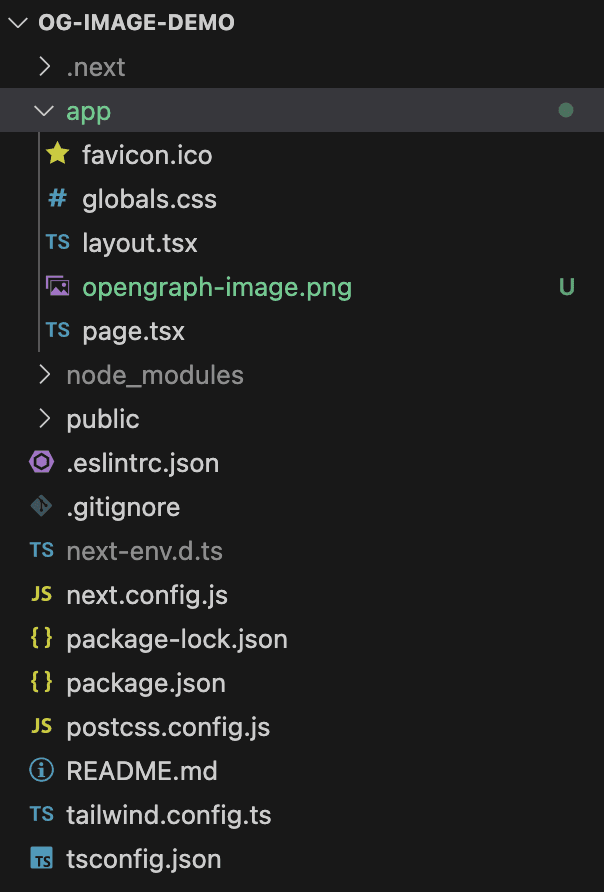Select the package-lock.json file
The width and height of the screenshot is (604, 892).
pos(178,638)
